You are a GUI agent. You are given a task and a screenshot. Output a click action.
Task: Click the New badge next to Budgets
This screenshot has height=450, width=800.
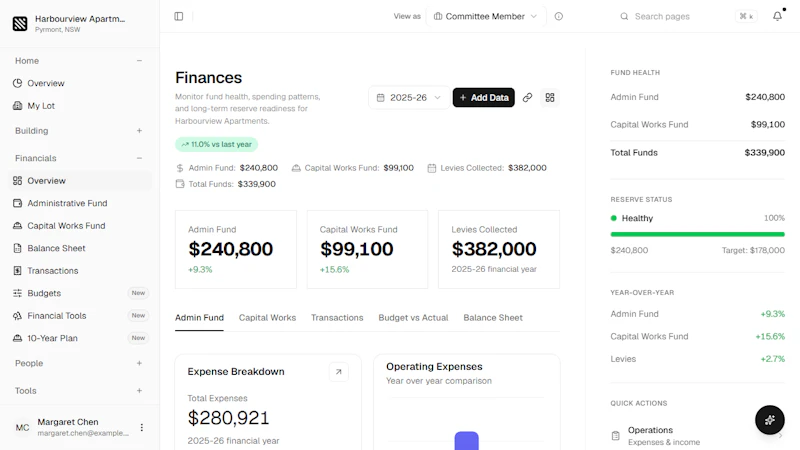pyautogui.click(x=138, y=293)
